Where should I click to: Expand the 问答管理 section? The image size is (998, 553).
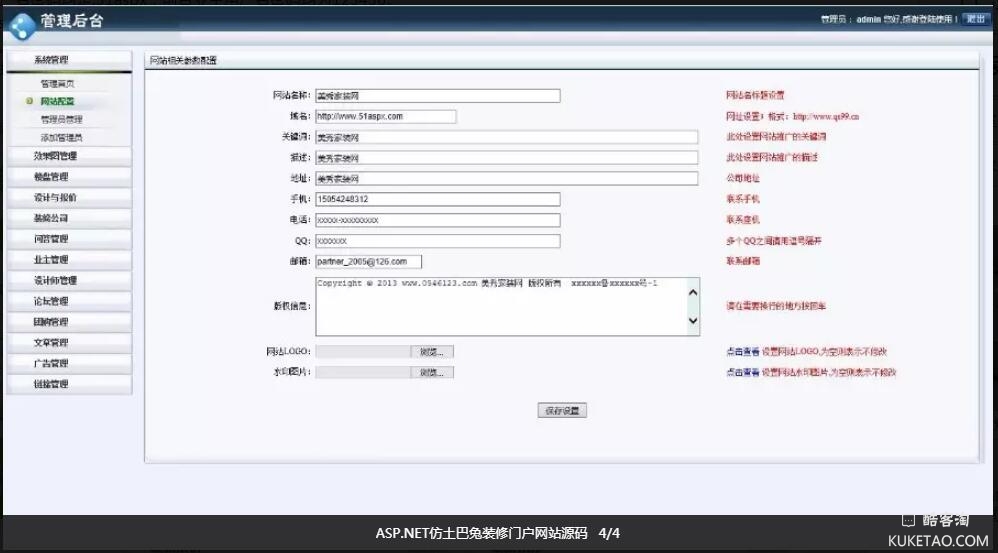pos(69,239)
